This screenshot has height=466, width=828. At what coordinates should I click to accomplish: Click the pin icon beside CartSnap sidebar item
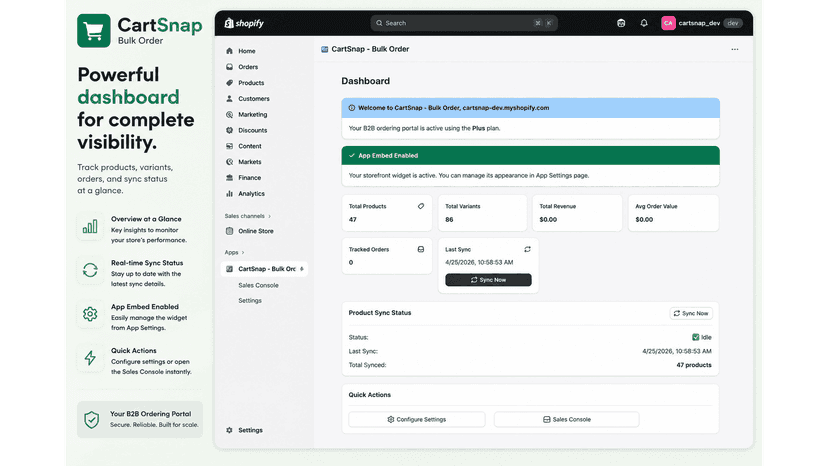coord(302,269)
